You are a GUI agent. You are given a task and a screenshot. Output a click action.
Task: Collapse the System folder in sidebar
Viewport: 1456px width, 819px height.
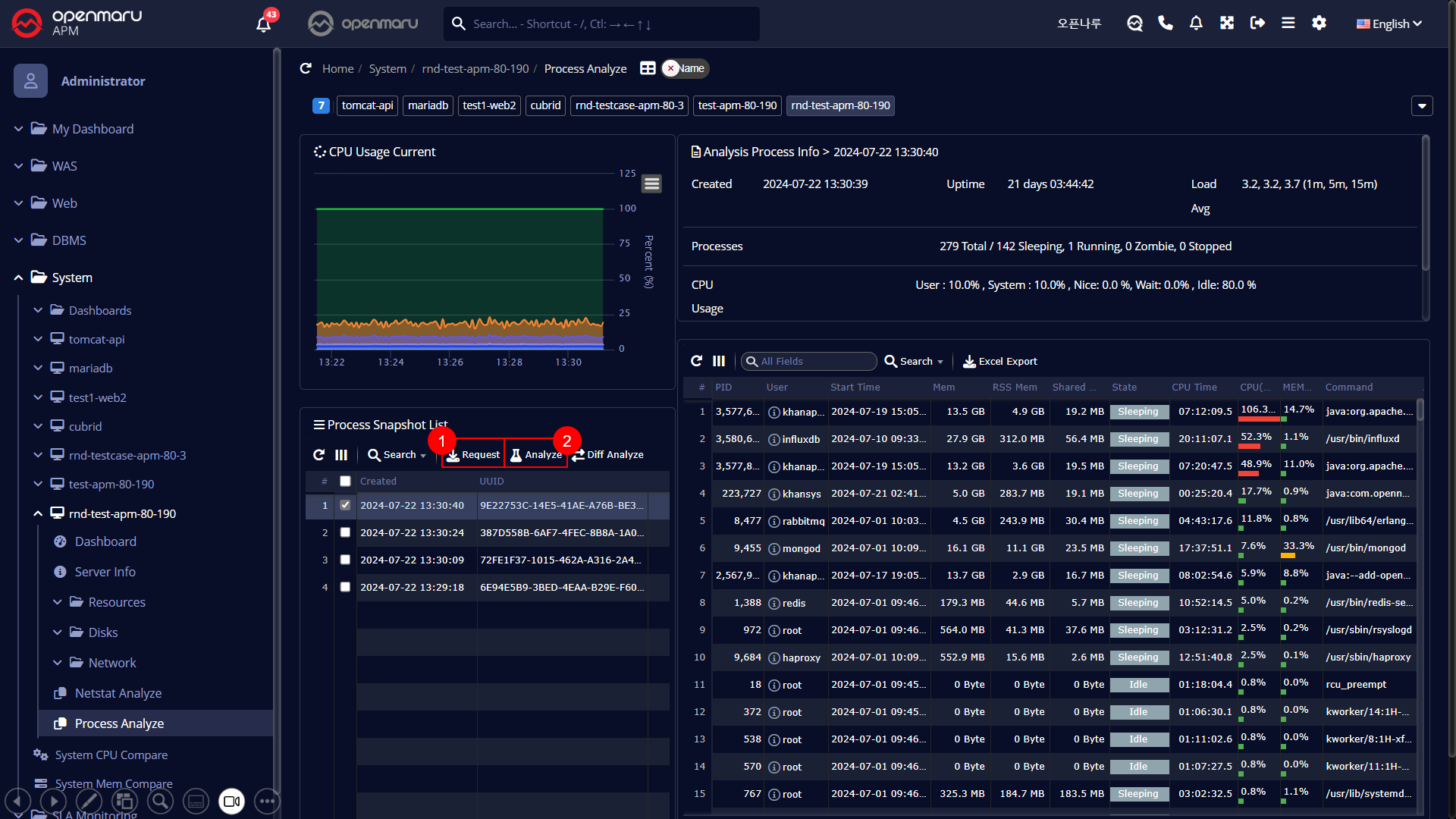[x=18, y=278]
